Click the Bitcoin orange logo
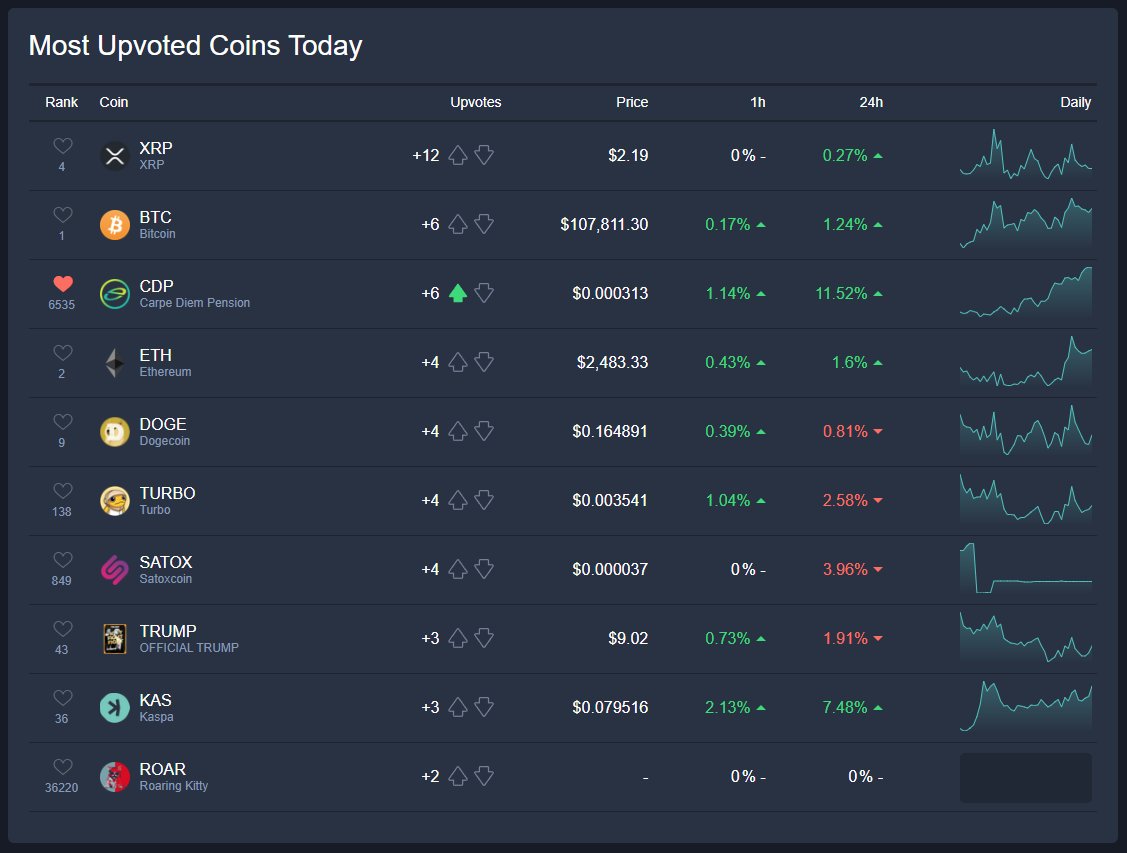 click(x=115, y=225)
